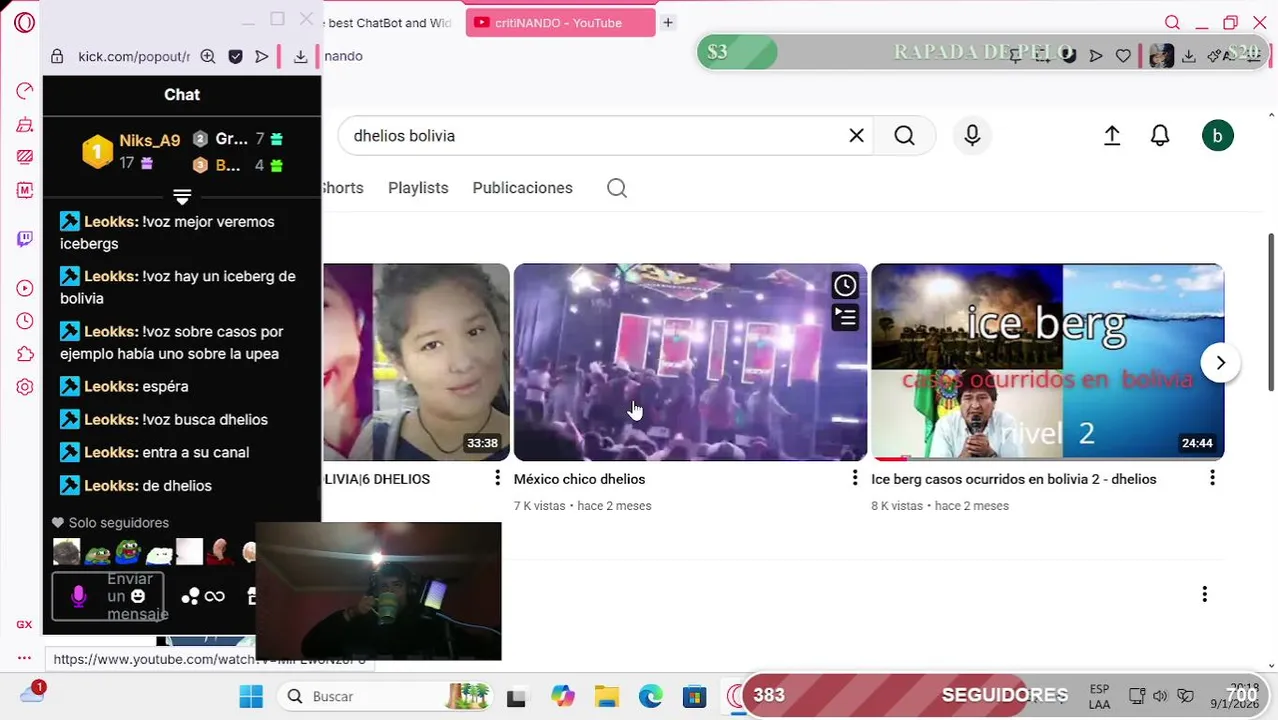Expand the chat leaderboard collapse handle
The image size is (1278, 720).
coord(182,196)
